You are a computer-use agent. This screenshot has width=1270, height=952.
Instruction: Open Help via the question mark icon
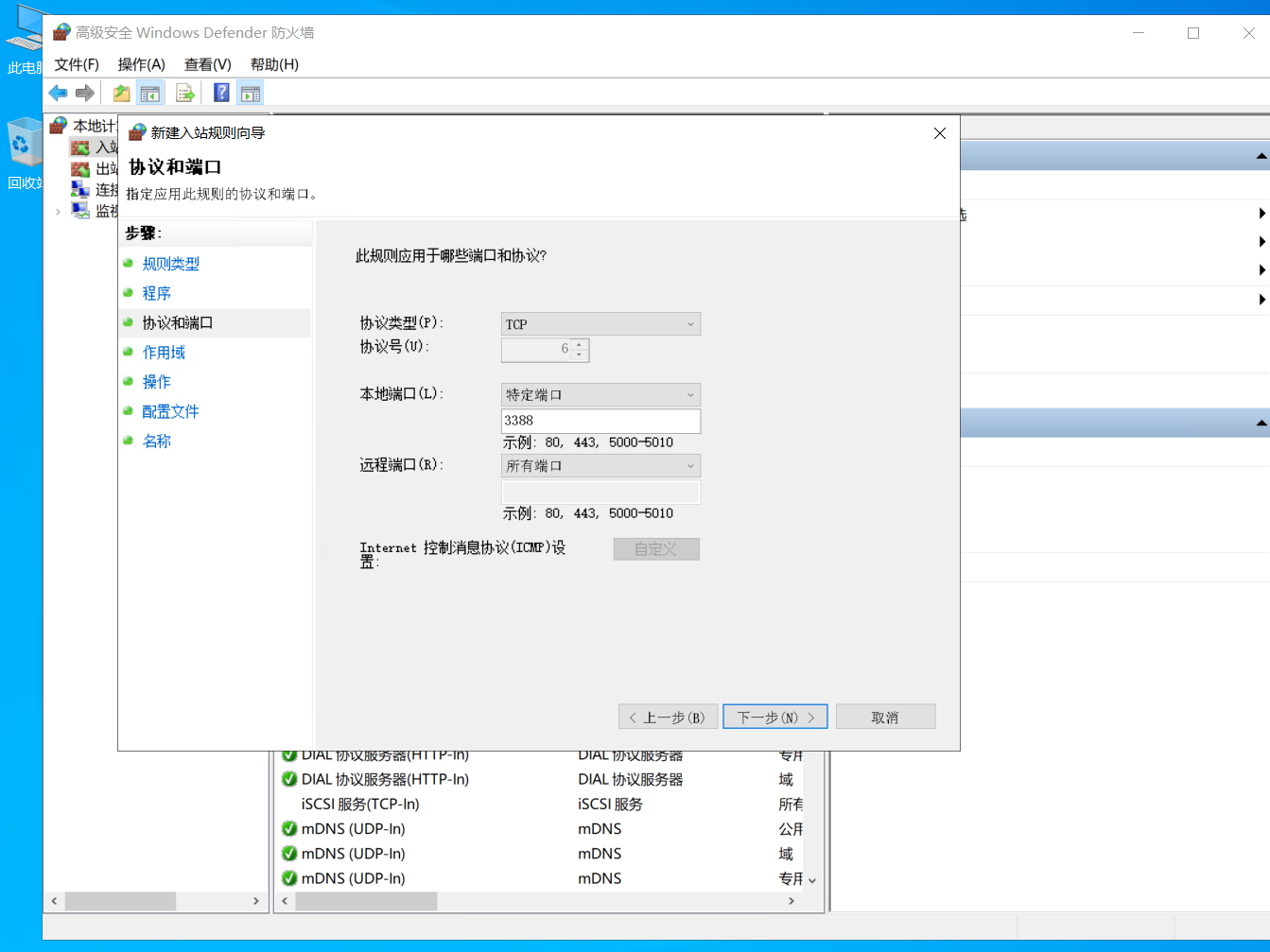pyautogui.click(x=221, y=93)
